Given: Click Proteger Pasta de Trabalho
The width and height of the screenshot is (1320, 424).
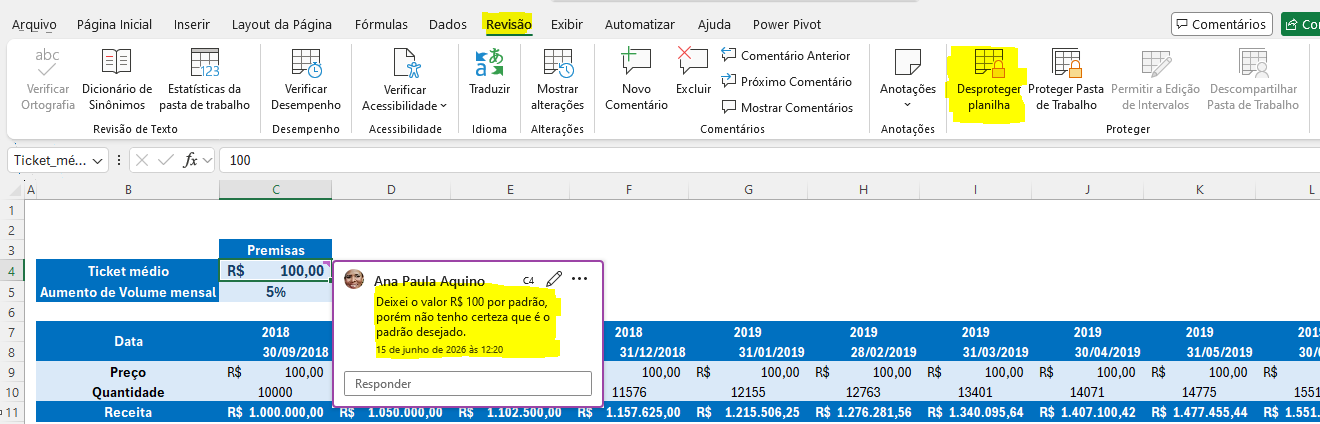Looking at the screenshot, I should tap(1066, 79).
